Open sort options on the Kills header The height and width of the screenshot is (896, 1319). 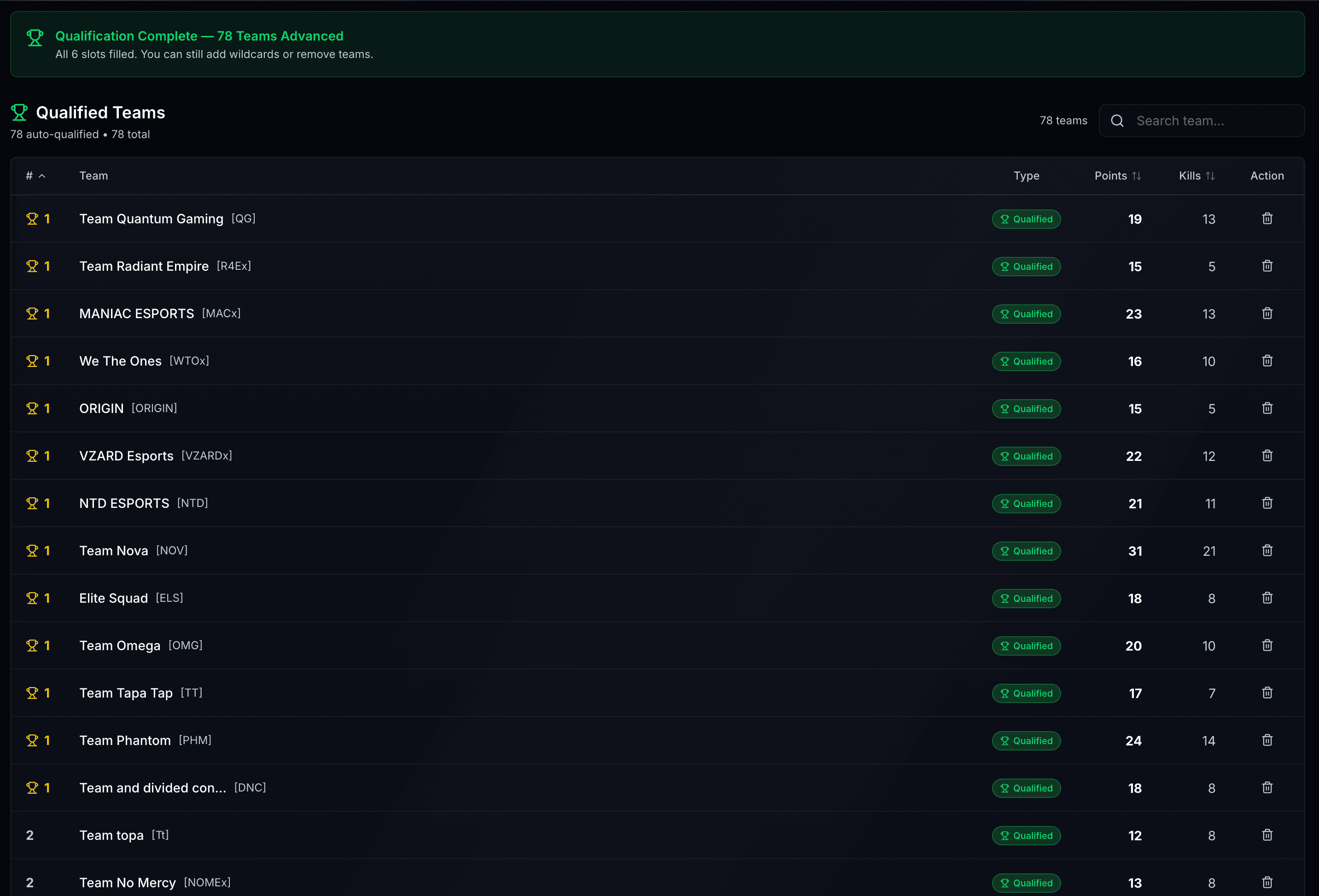[1189, 176]
